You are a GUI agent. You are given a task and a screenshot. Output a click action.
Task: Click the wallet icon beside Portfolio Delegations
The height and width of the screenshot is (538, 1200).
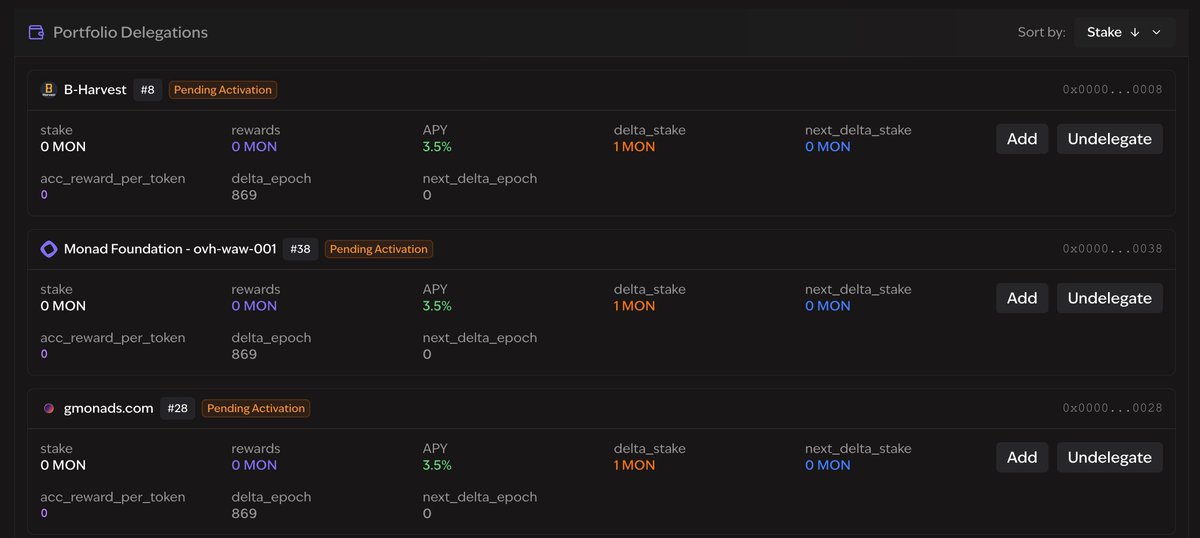pyautogui.click(x=36, y=32)
